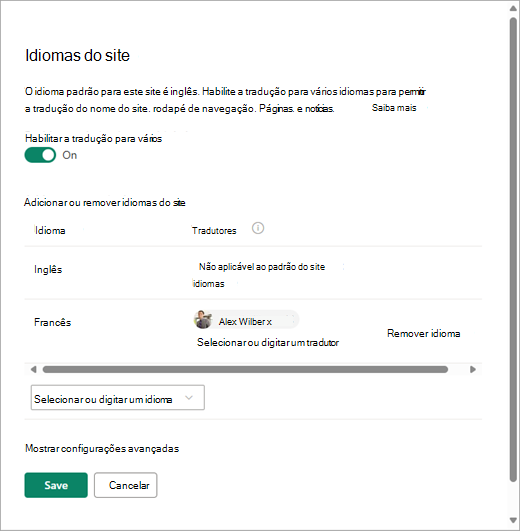Image resolution: width=520 pixels, height=531 pixels.
Task: Click the language table horizontal scrollbar thumb
Action: 245,369
